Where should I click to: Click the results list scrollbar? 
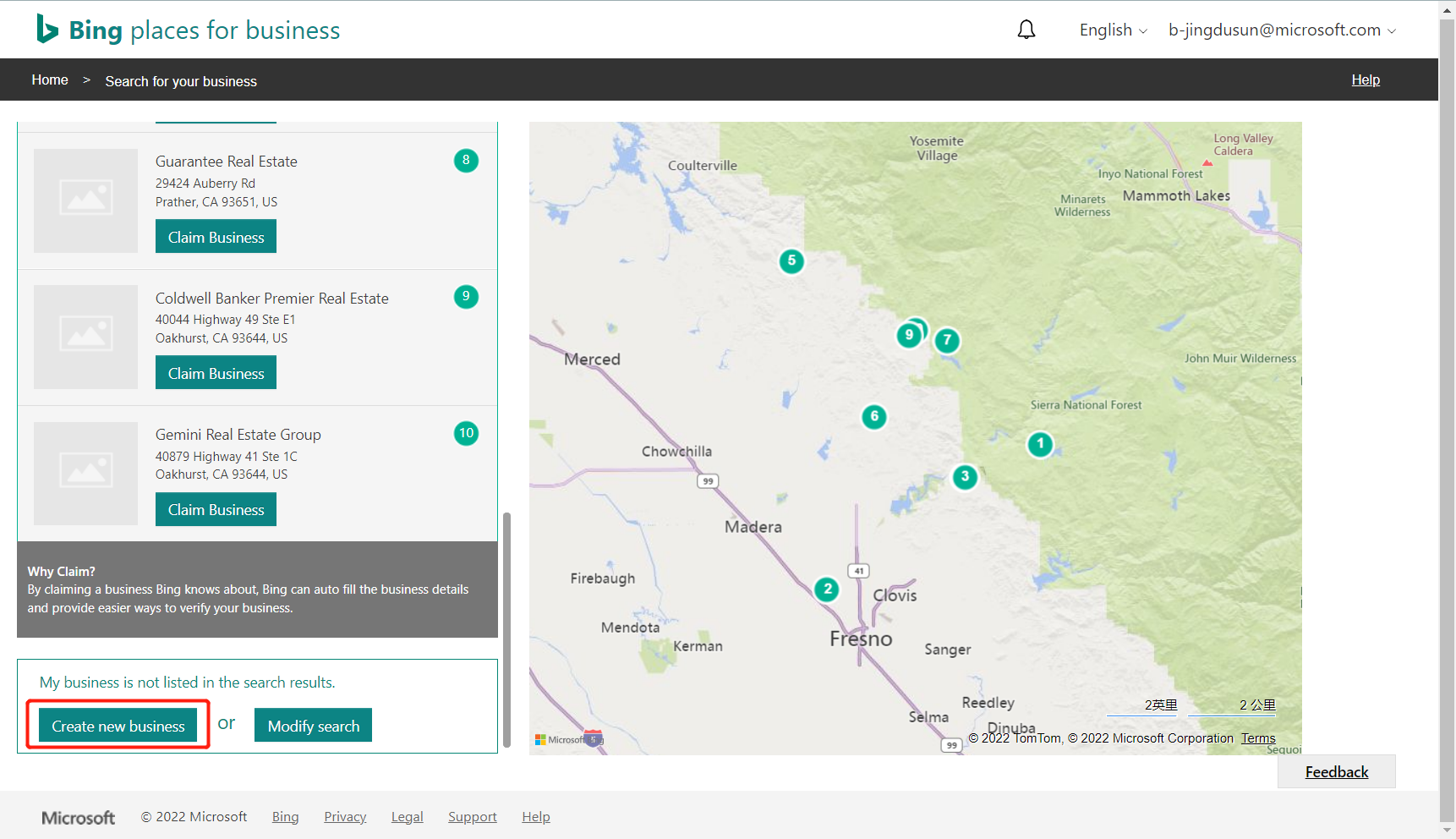506,629
